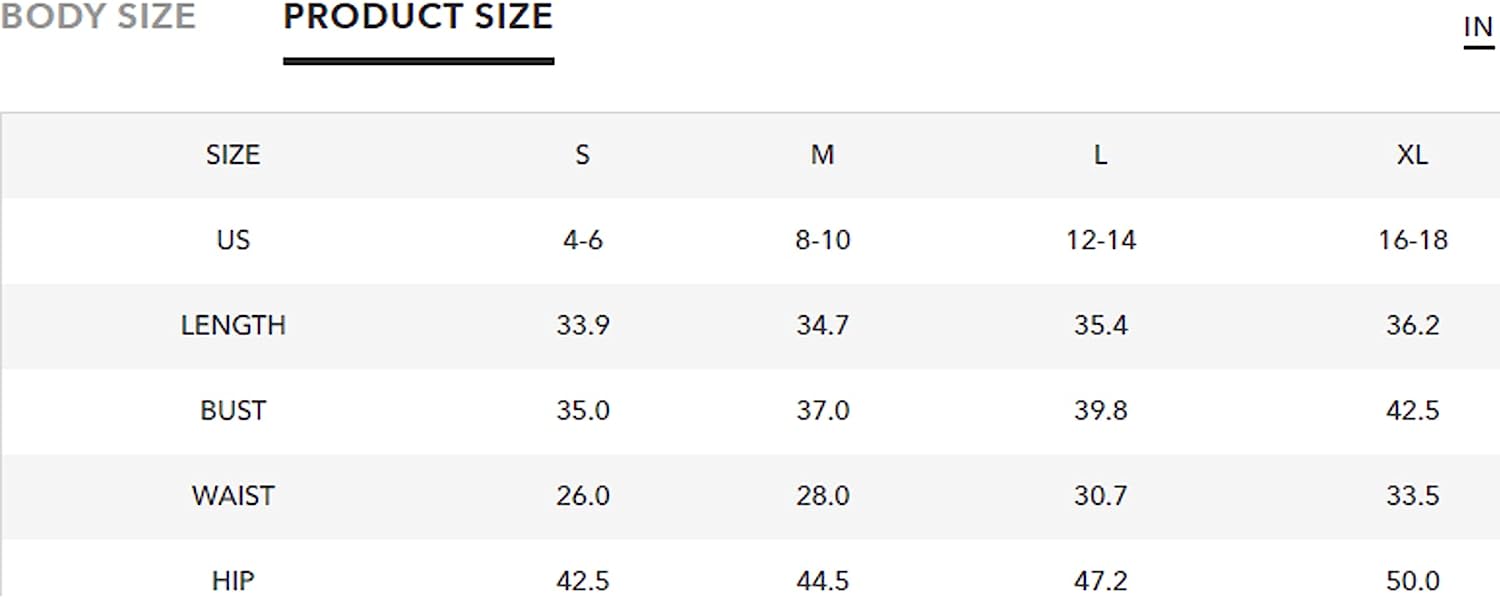This screenshot has width=1500, height=598.
Task: Click the 39.8 bust value
Action: click(1100, 410)
